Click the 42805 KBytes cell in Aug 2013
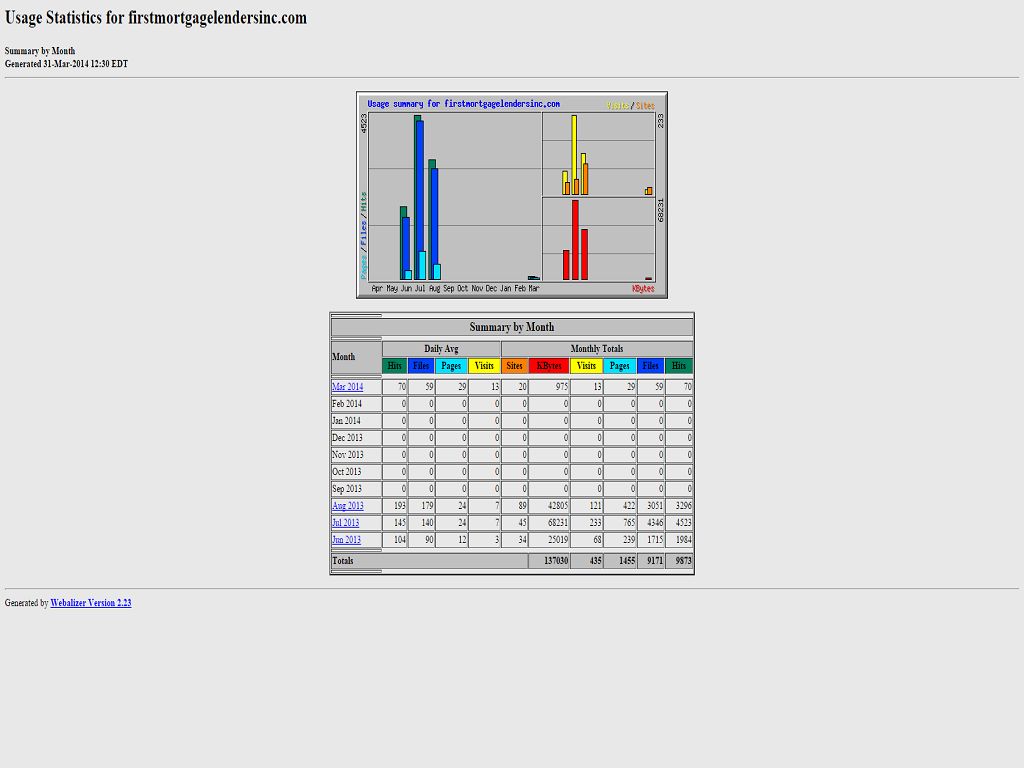Screen dimensions: 1024x768 [x=549, y=505]
